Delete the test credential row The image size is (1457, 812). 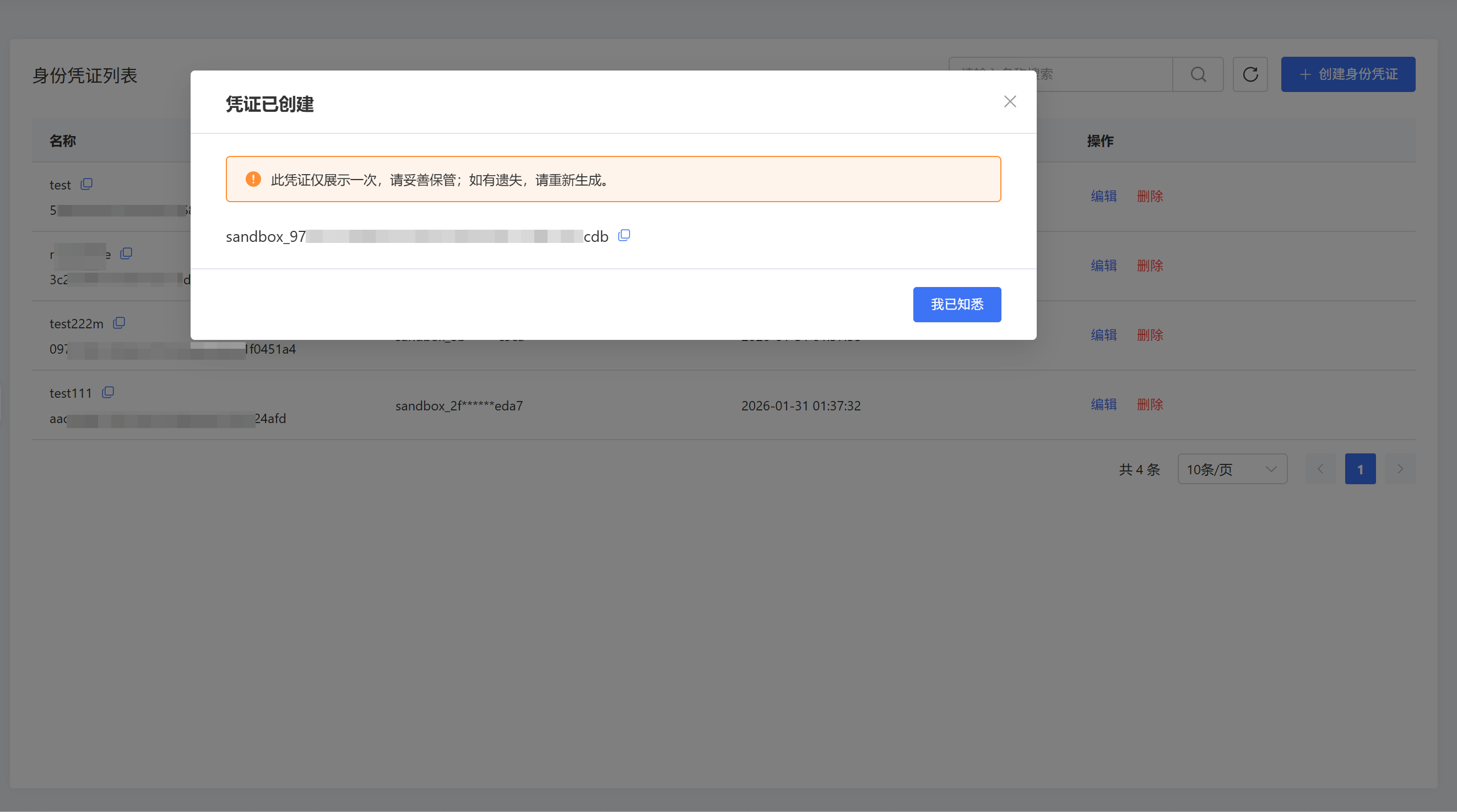[x=1149, y=196]
